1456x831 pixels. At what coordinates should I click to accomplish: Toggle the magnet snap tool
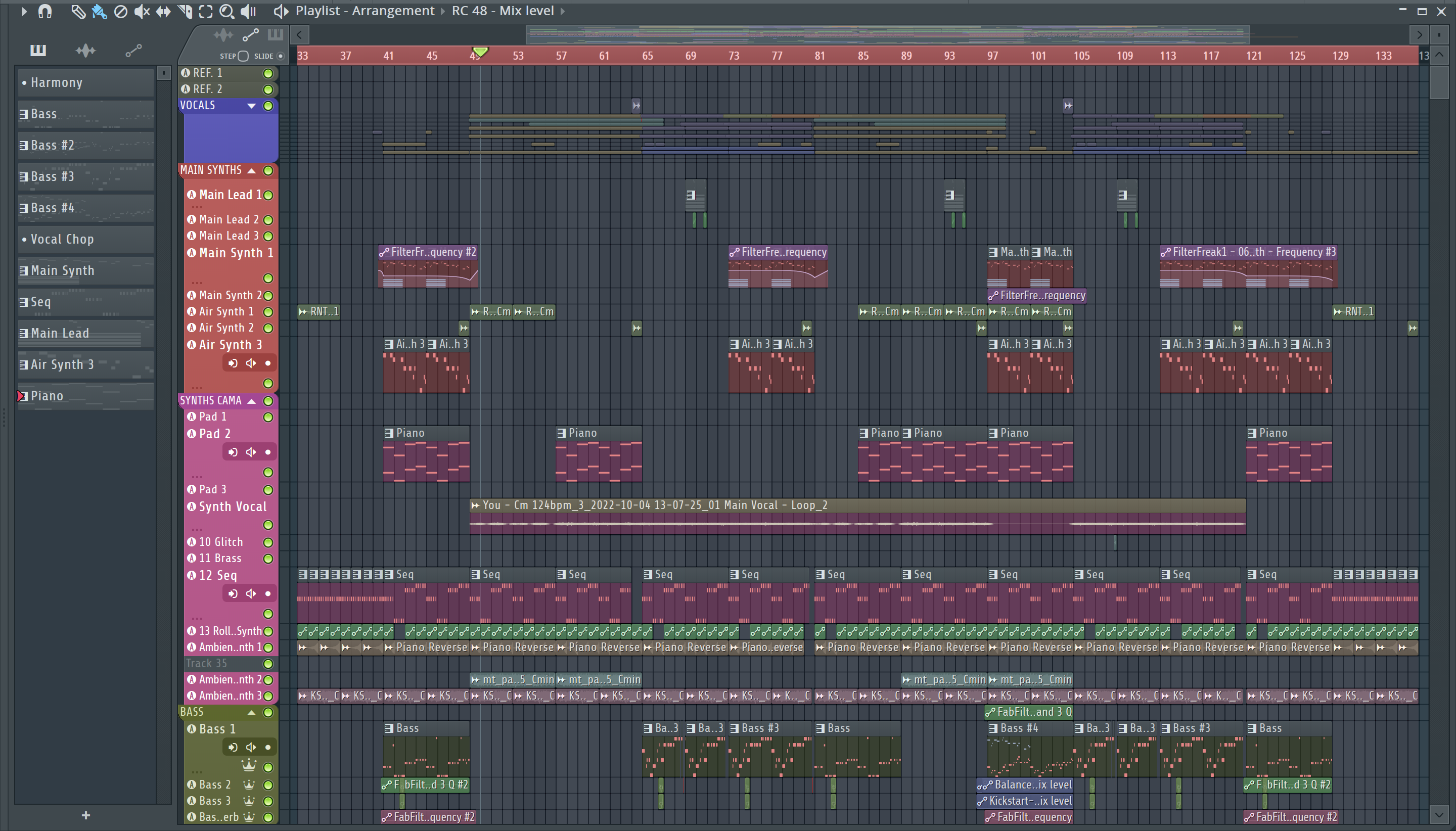[x=44, y=11]
